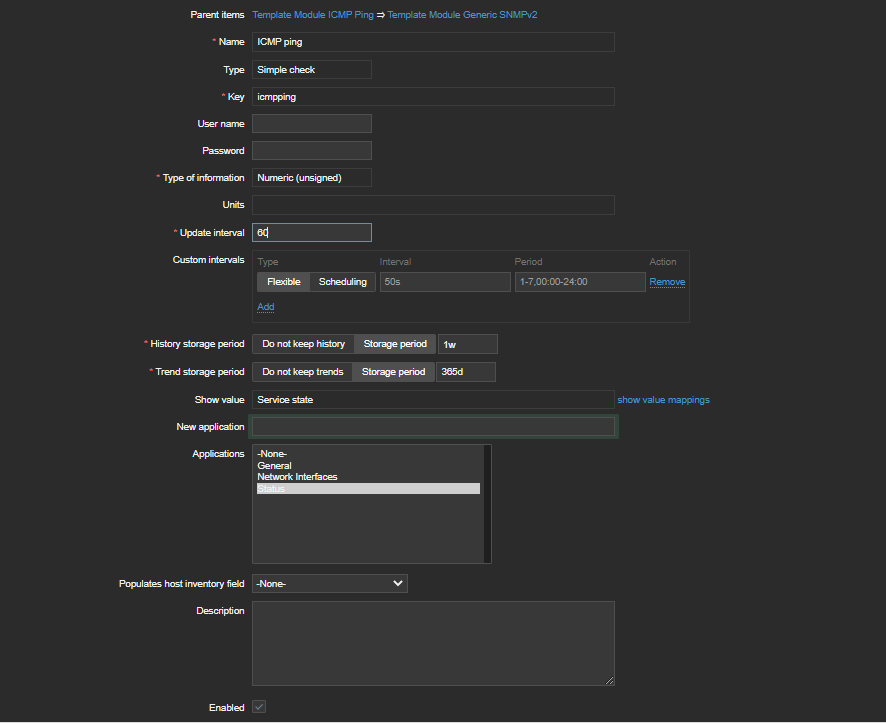Select Flexible custom interval type
Screen dimensions: 886x724
coord(284,281)
